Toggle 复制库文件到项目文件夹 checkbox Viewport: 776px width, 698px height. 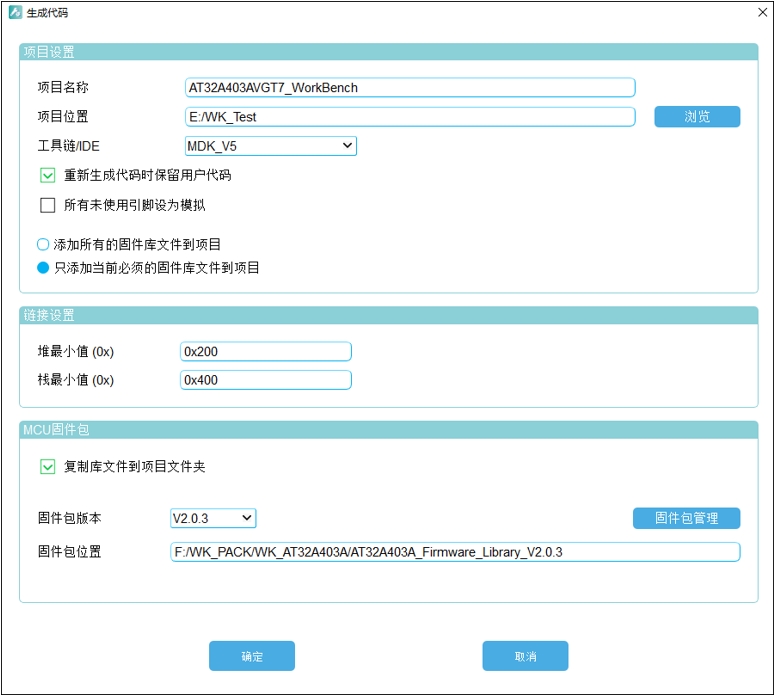[x=48, y=467]
